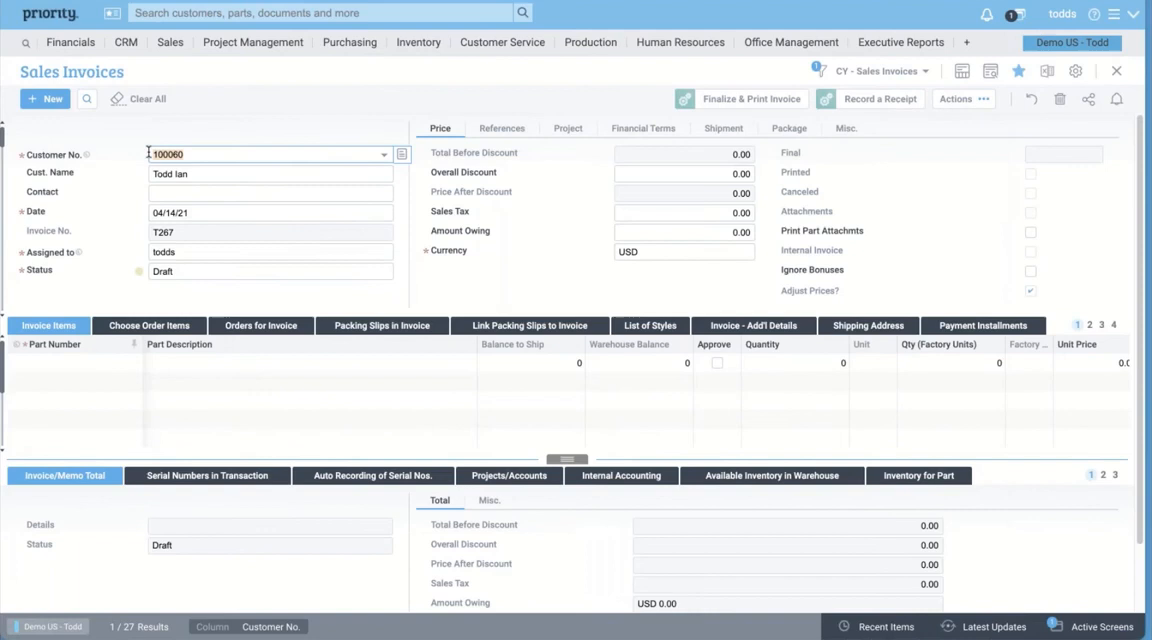1152x640 pixels.
Task: Click the share icon
Action: click(x=1088, y=99)
